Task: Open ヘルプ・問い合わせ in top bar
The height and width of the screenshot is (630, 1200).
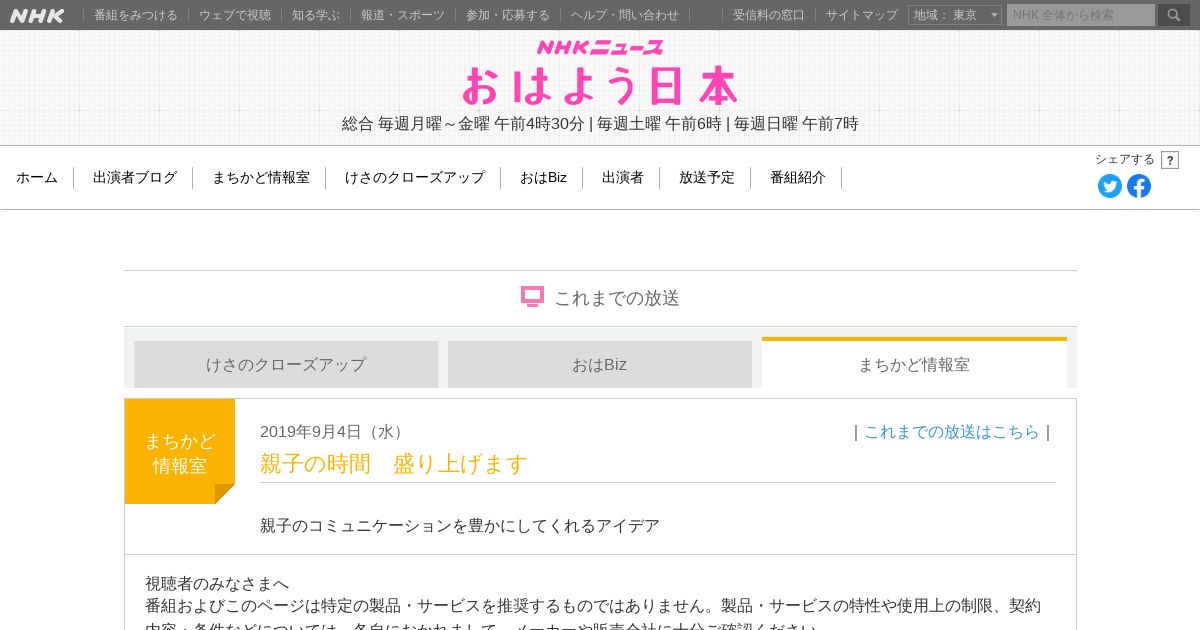Action: point(625,15)
